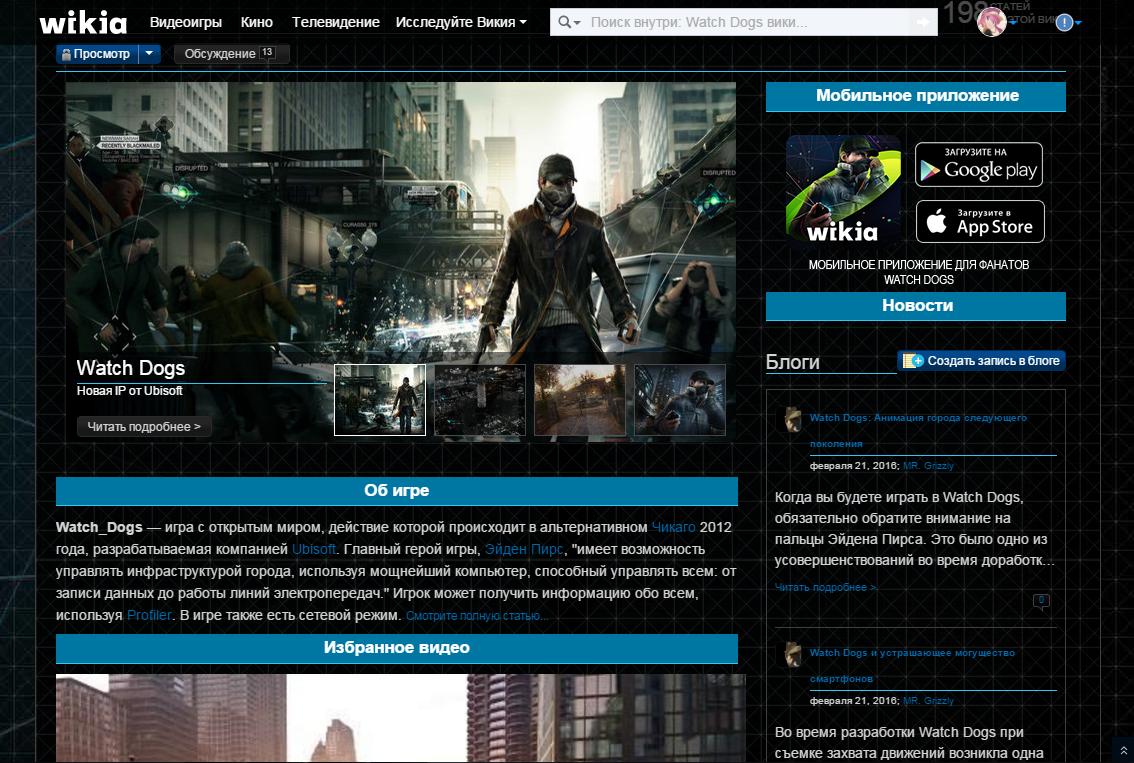This screenshot has height=763, width=1134.
Task: Click the 'Новая IP от Ubisoft' caption
Action: pos(129,391)
